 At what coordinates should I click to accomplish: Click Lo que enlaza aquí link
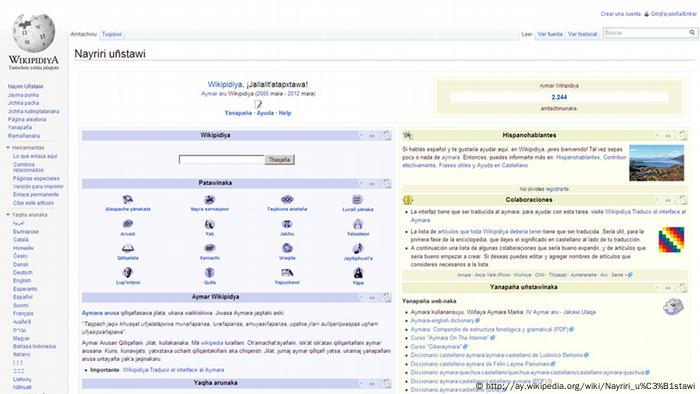35,156
